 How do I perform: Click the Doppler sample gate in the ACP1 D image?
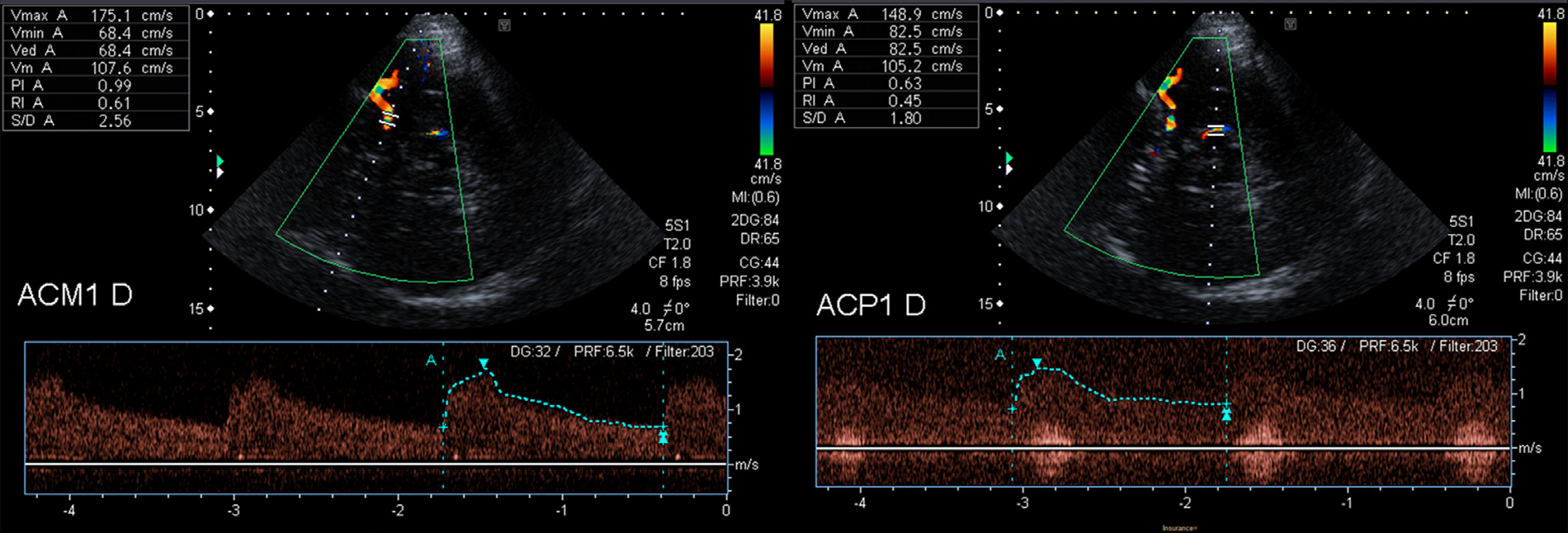(1215, 130)
